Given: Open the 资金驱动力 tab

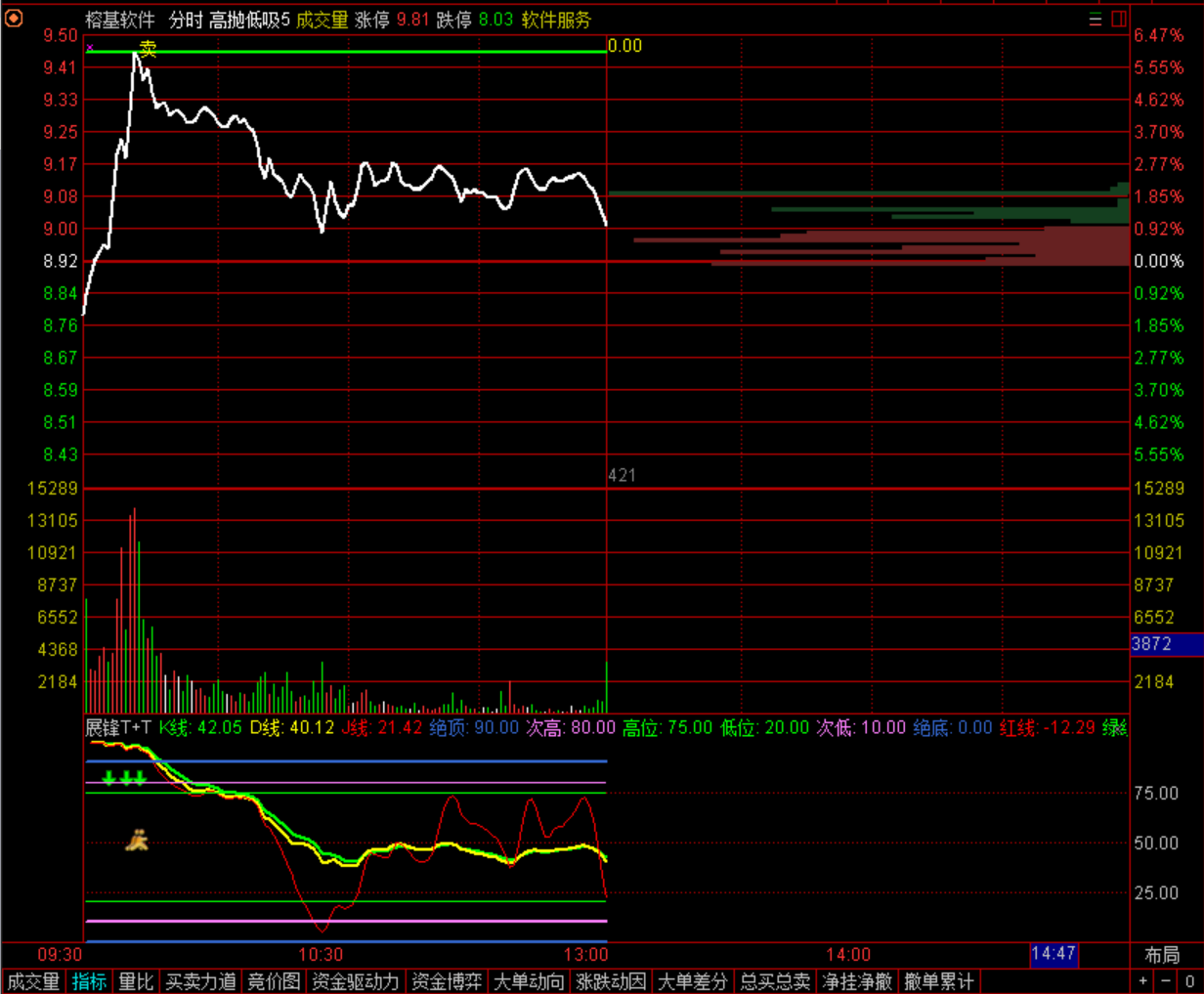Looking at the screenshot, I should click(355, 981).
